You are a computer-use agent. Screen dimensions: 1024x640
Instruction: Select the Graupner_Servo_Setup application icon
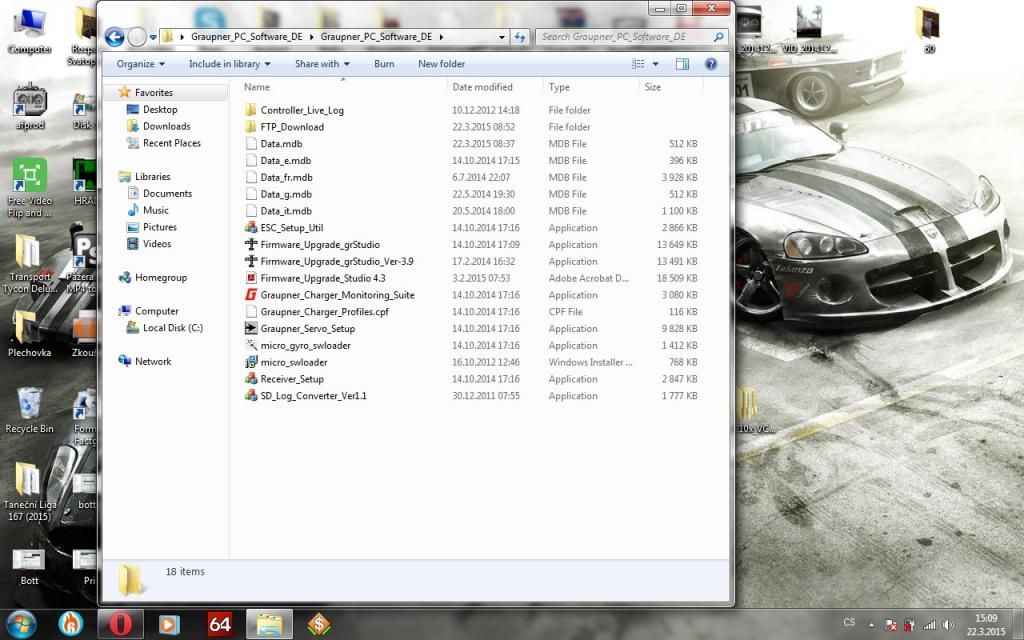pos(251,329)
